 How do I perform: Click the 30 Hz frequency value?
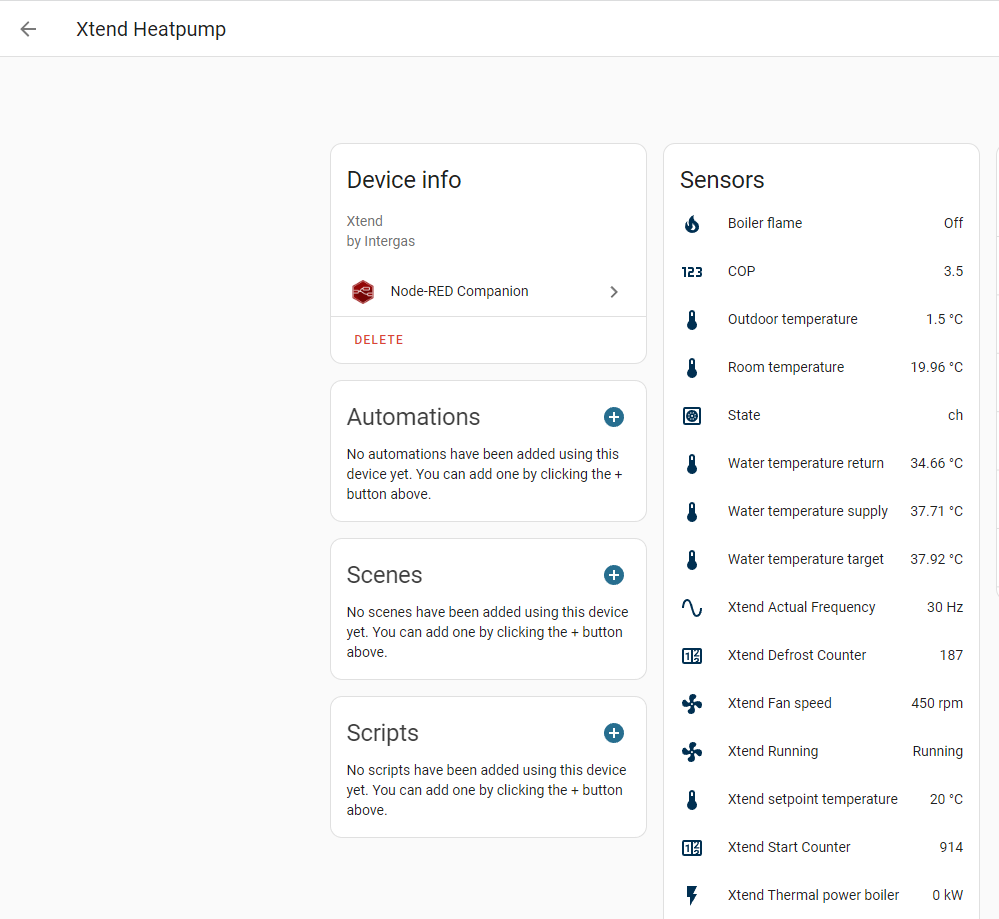click(945, 607)
